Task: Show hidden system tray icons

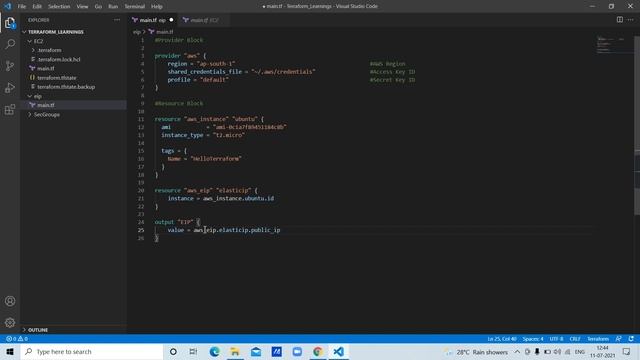Action: point(517,351)
